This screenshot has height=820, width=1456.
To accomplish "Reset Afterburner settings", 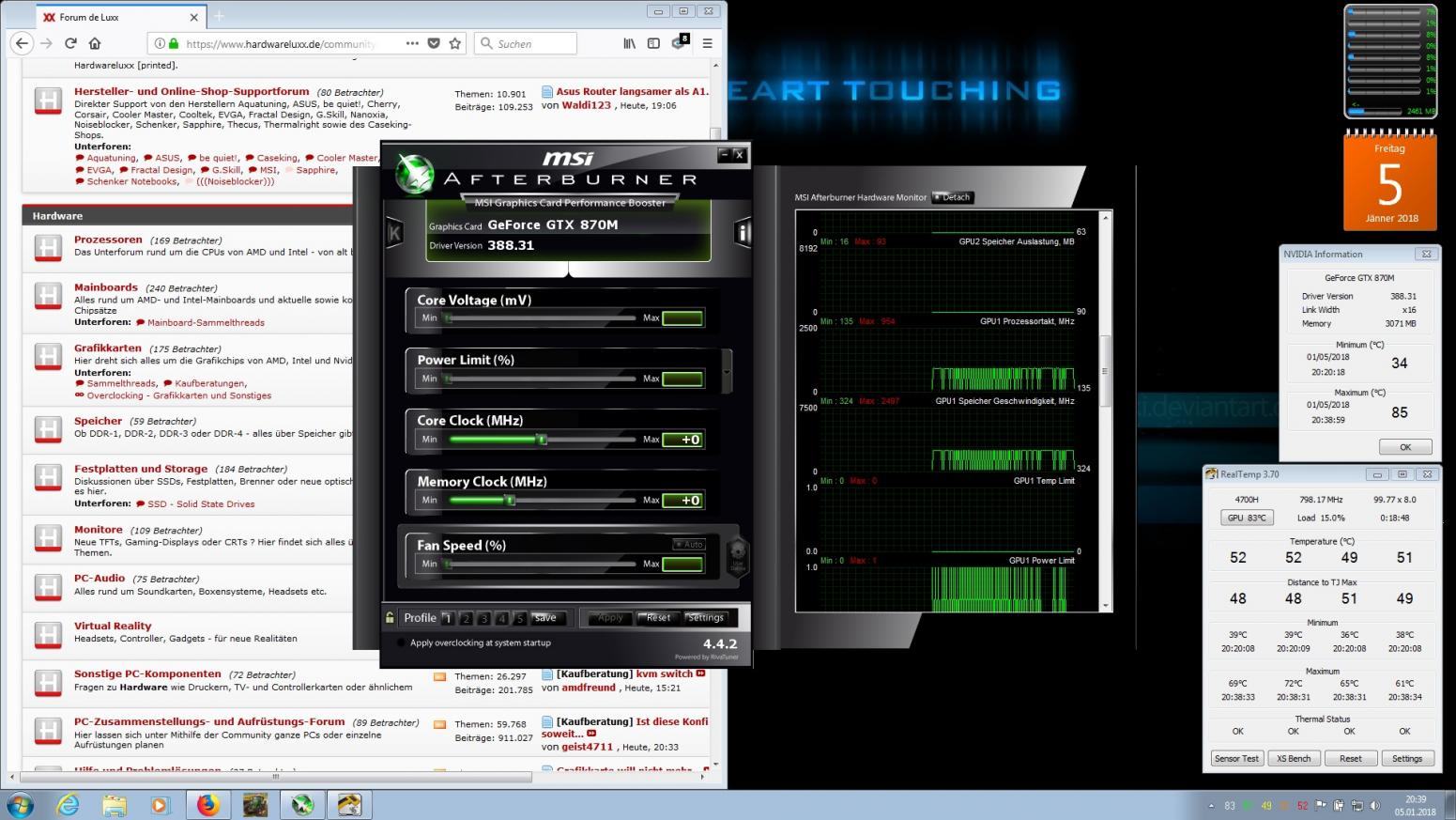I will pyautogui.click(x=658, y=618).
